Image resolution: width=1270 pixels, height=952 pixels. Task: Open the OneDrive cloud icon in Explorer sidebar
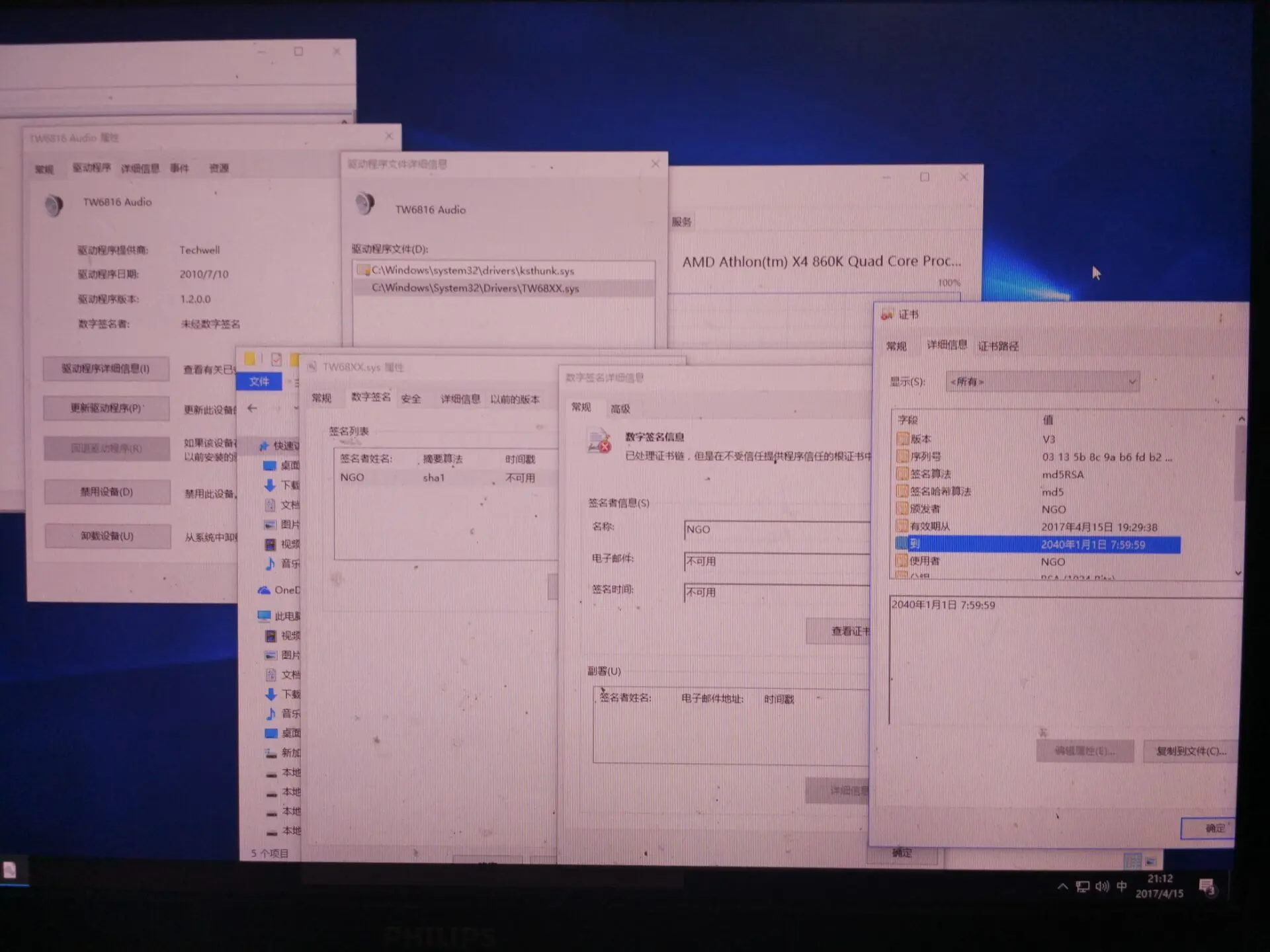tap(264, 590)
